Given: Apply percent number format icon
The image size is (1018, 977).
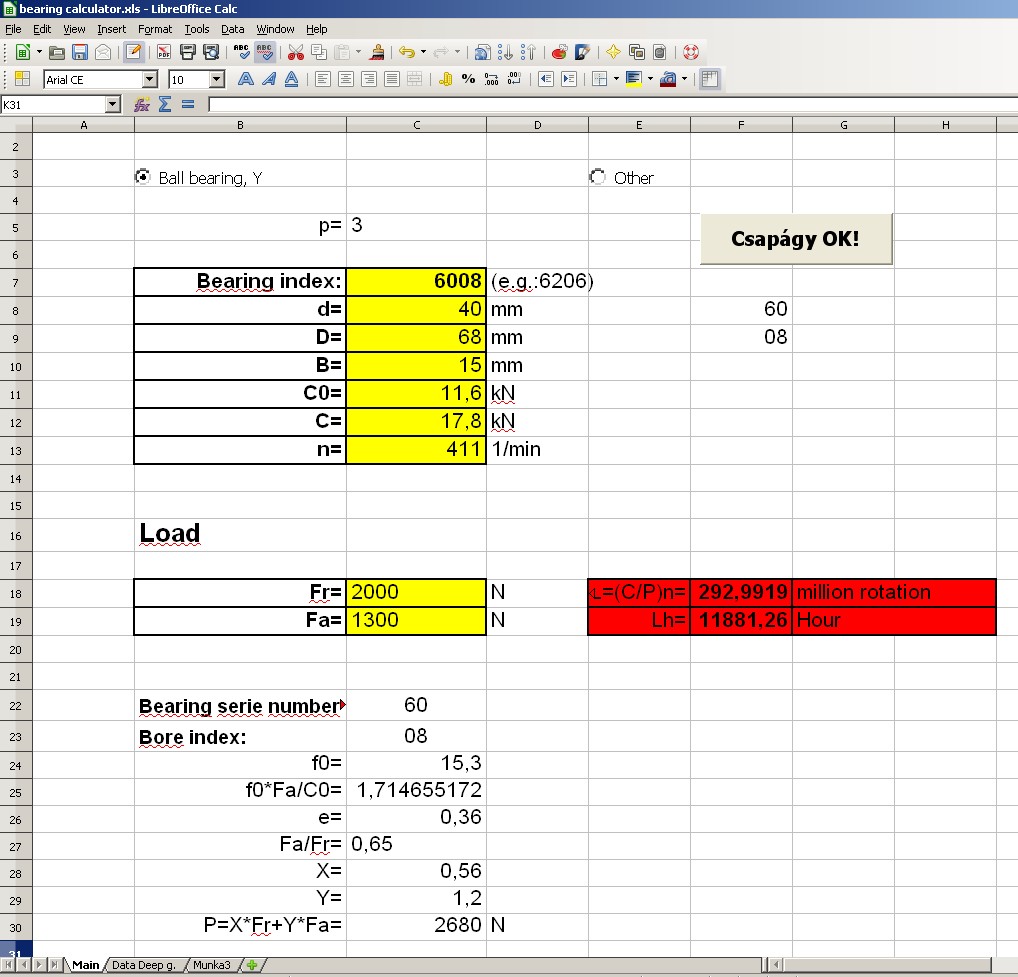Looking at the screenshot, I should [x=468, y=79].
